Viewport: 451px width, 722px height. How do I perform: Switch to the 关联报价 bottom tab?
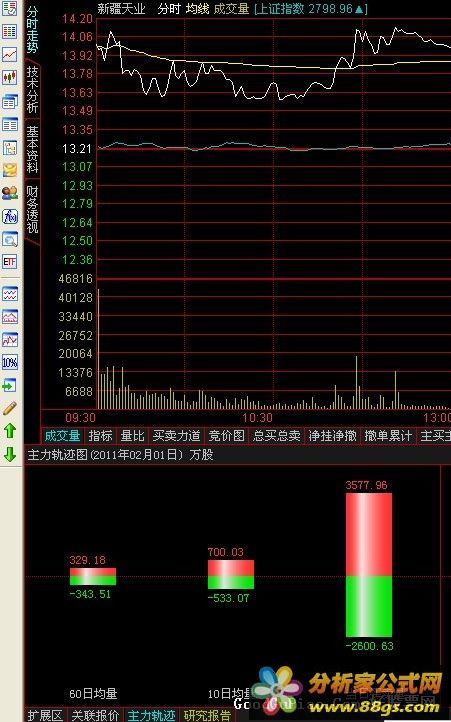coord(96,715)
